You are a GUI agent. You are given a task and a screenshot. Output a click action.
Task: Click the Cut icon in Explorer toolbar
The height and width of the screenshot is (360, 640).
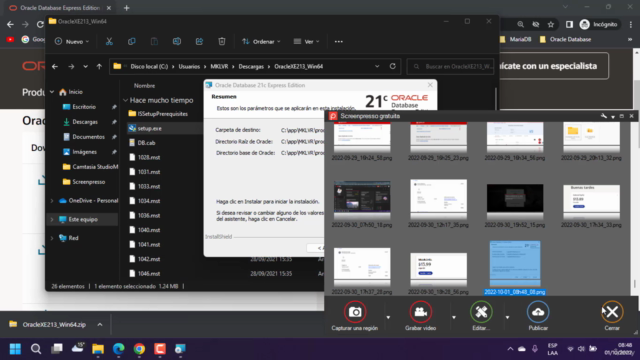pos(109,41)
